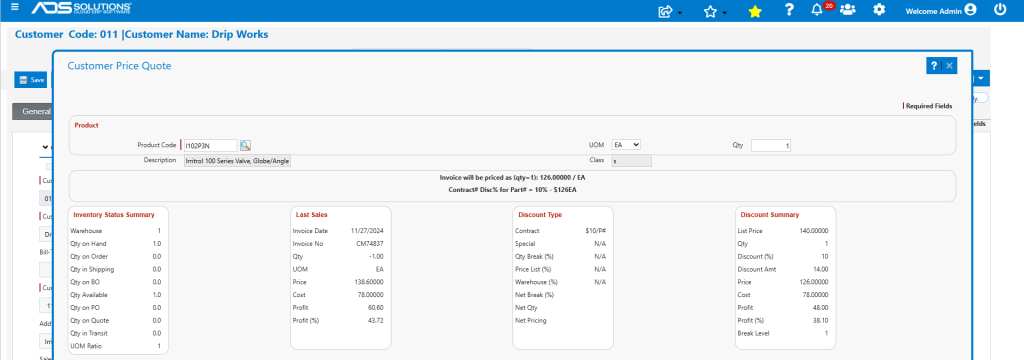Click the Qty Available row
Image resolution: width=1024 pixels, height=360 pixels.
click(x=116, y=295)
